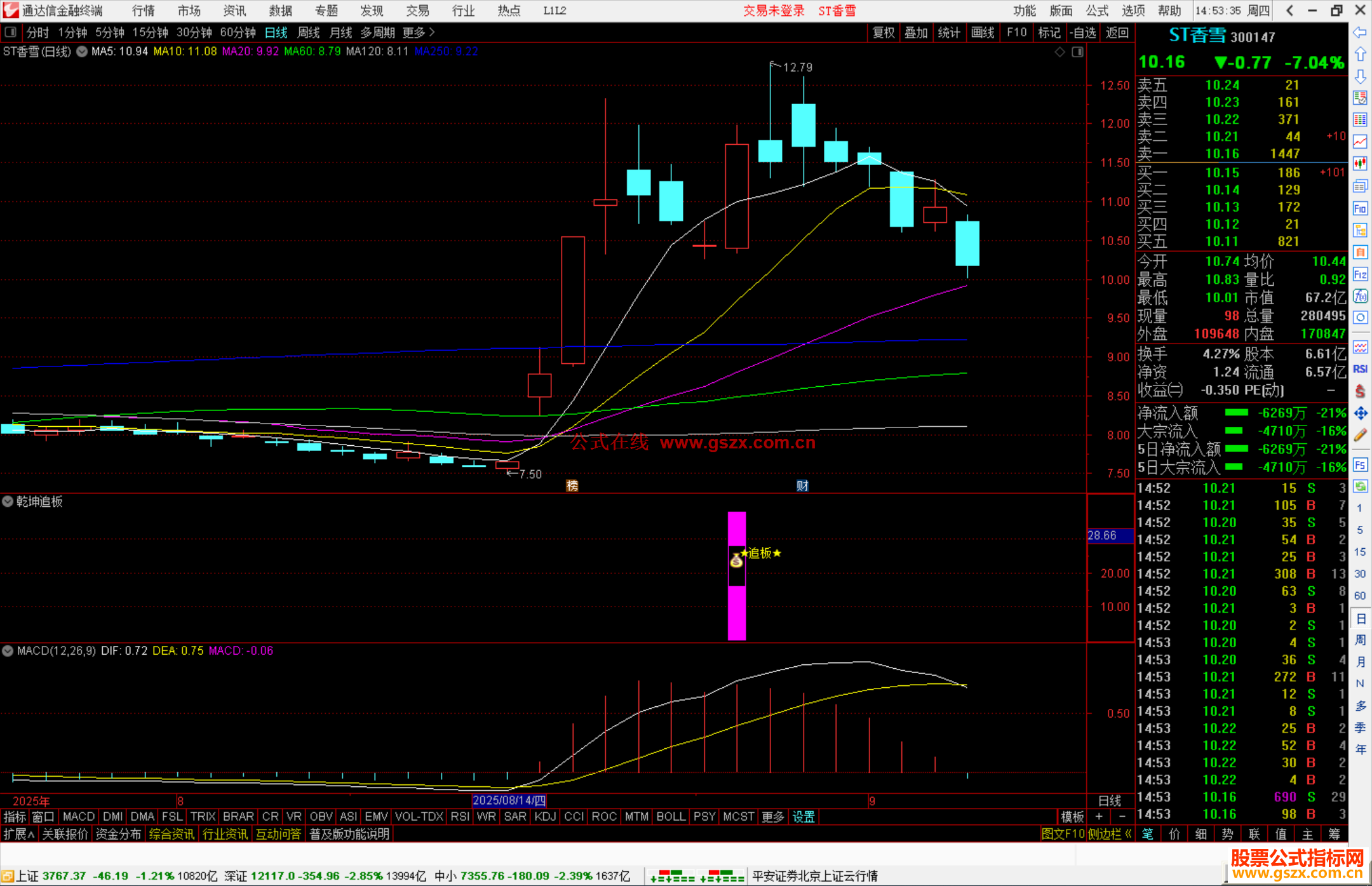Expand the MACD(12,26,9) indicator dropdown

[x=8, y=651]
